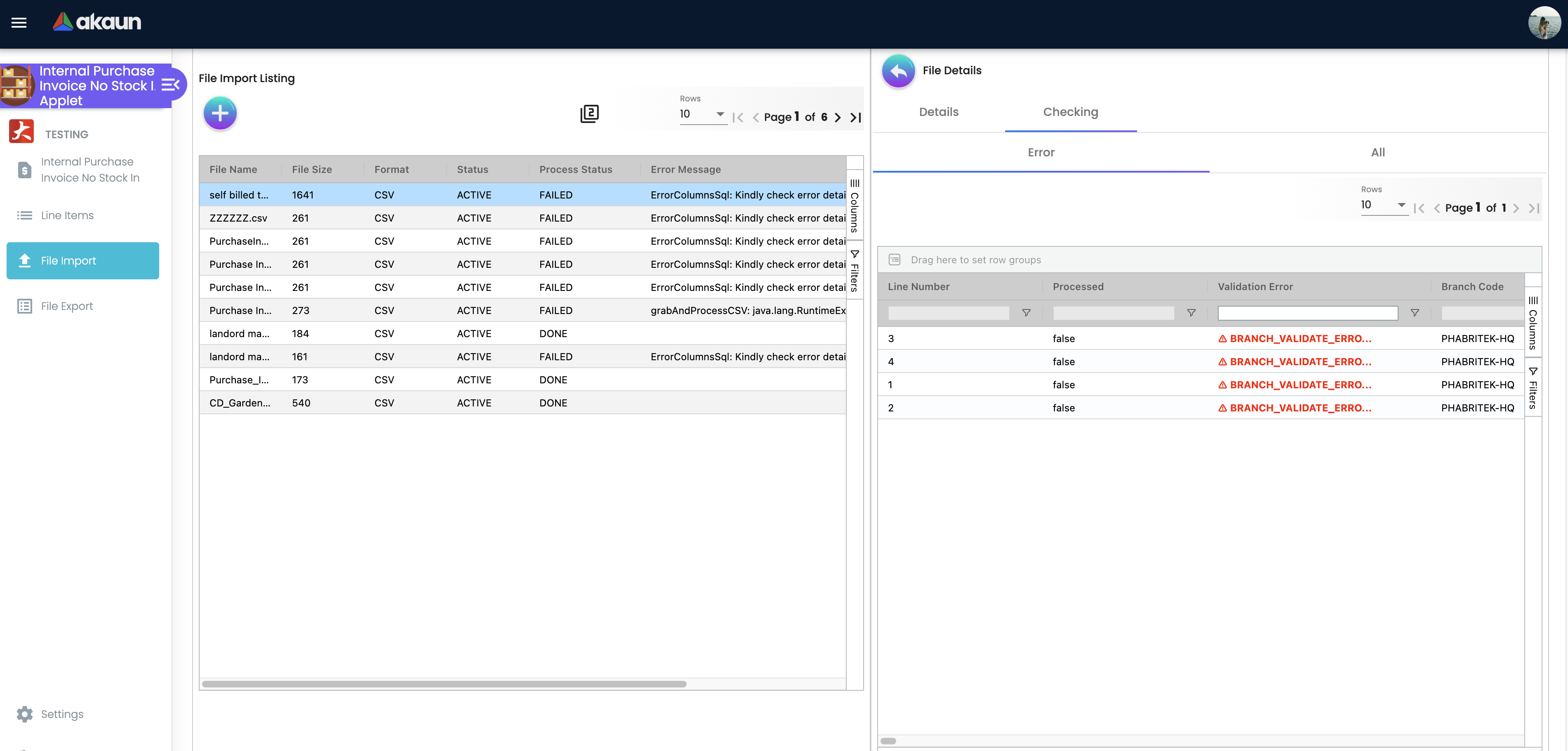Select the file with size 184

pos(522,334)
